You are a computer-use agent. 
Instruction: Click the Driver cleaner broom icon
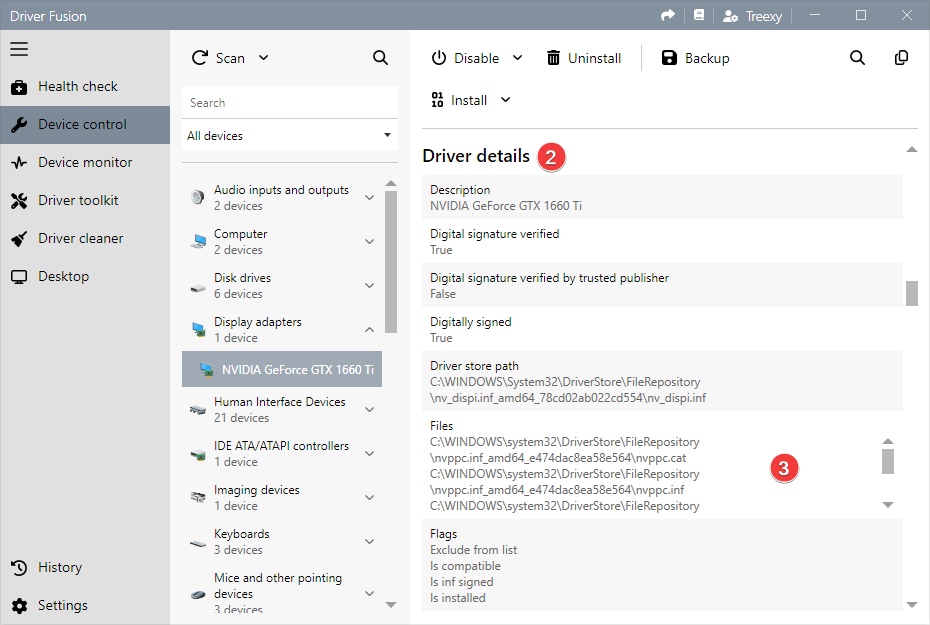click(19, 239)
